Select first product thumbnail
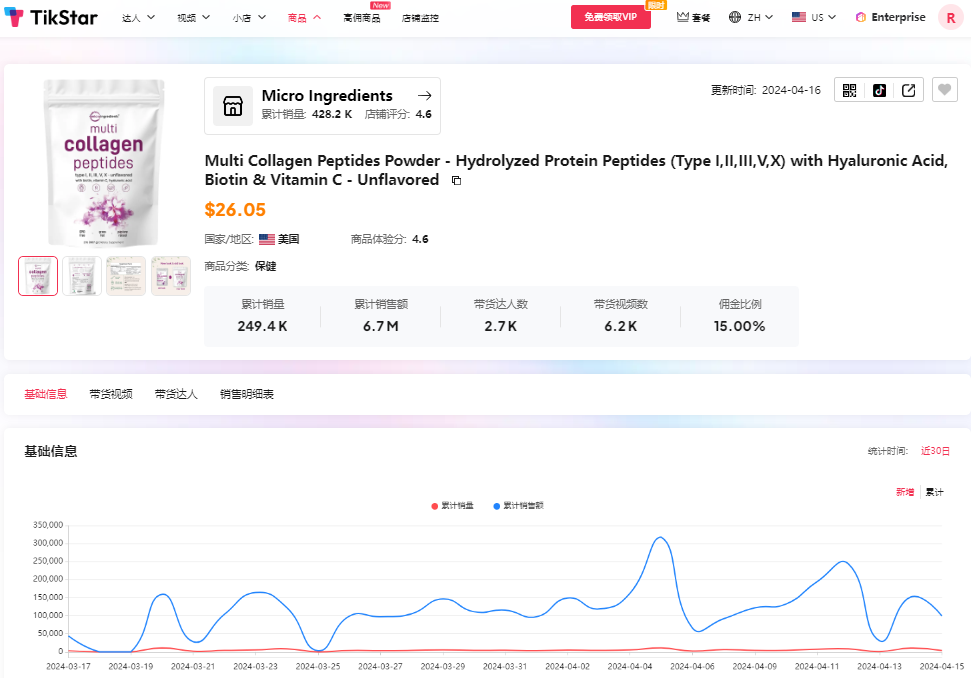The width and height of the screenshot is (971, 678). [x=38, y=276]
